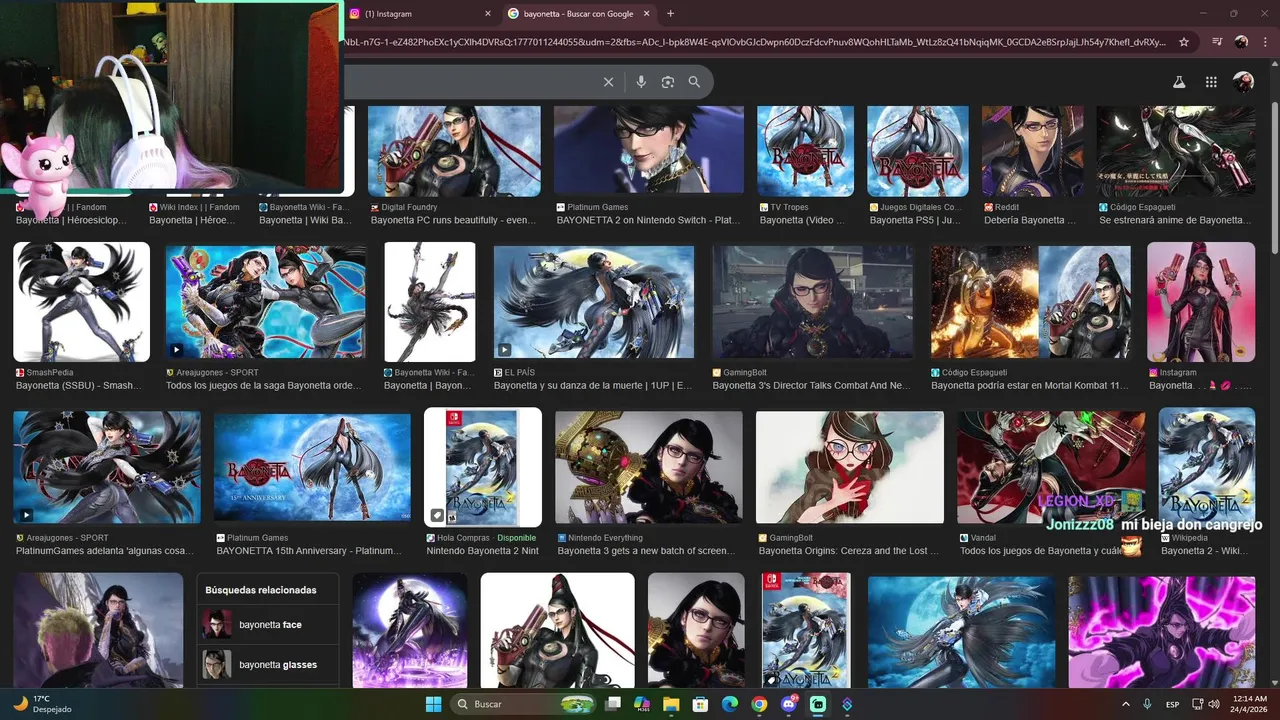
Task: Open the SmashPedia Bayonetta thumbnail
Action: pos(81,302)
